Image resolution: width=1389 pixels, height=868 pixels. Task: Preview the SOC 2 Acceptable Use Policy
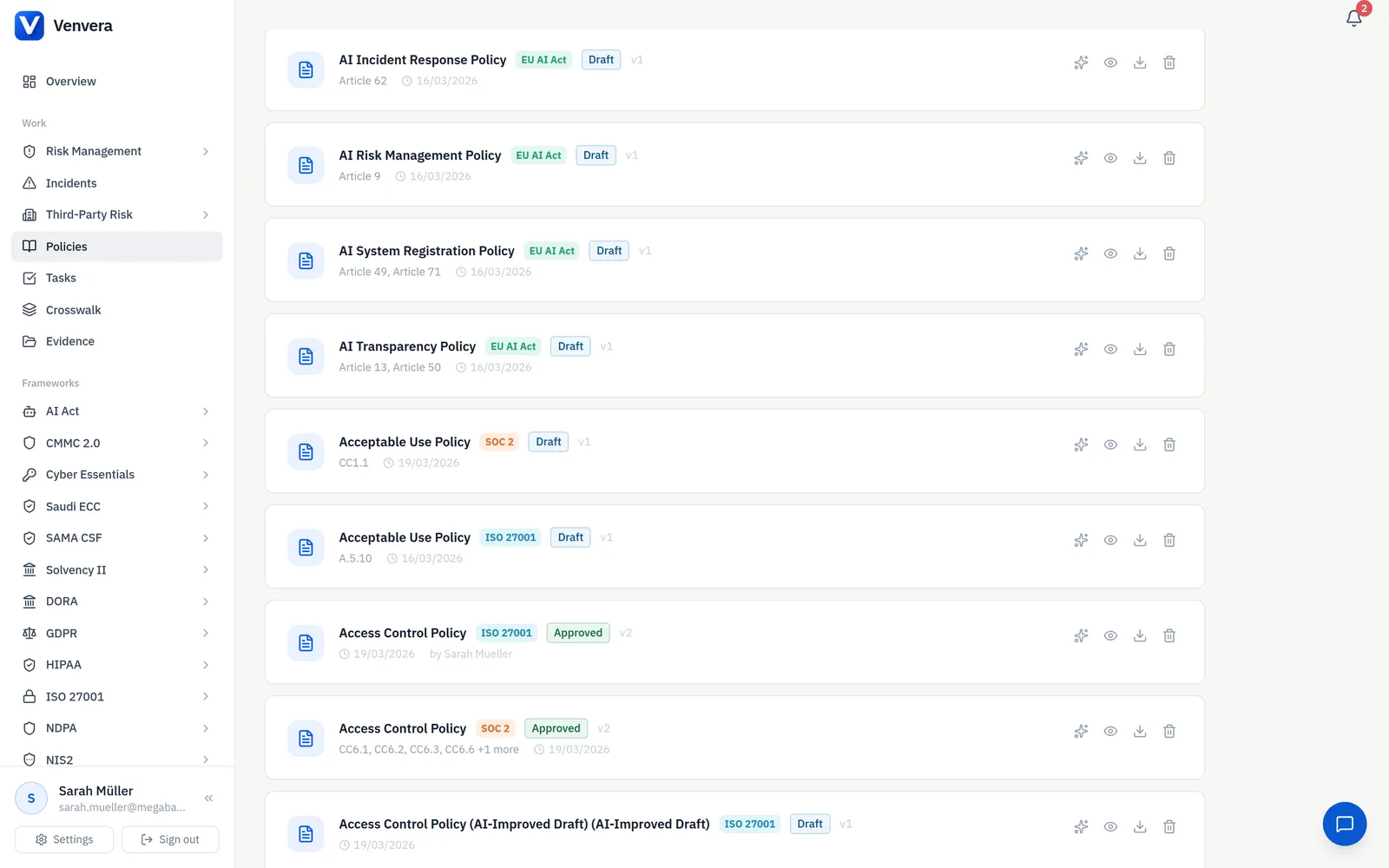1110,444
